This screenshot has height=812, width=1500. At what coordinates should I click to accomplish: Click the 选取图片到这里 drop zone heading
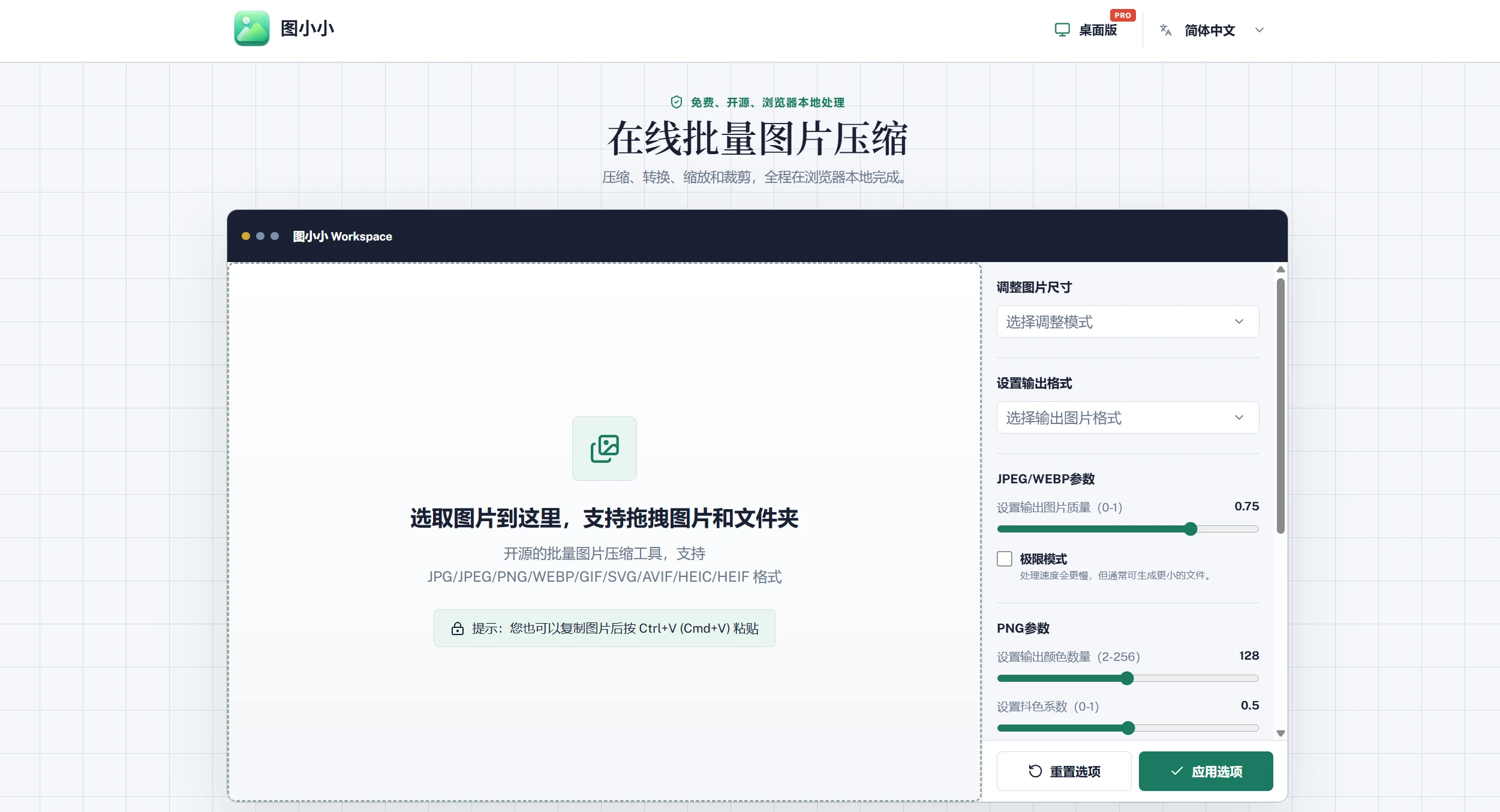604,518
